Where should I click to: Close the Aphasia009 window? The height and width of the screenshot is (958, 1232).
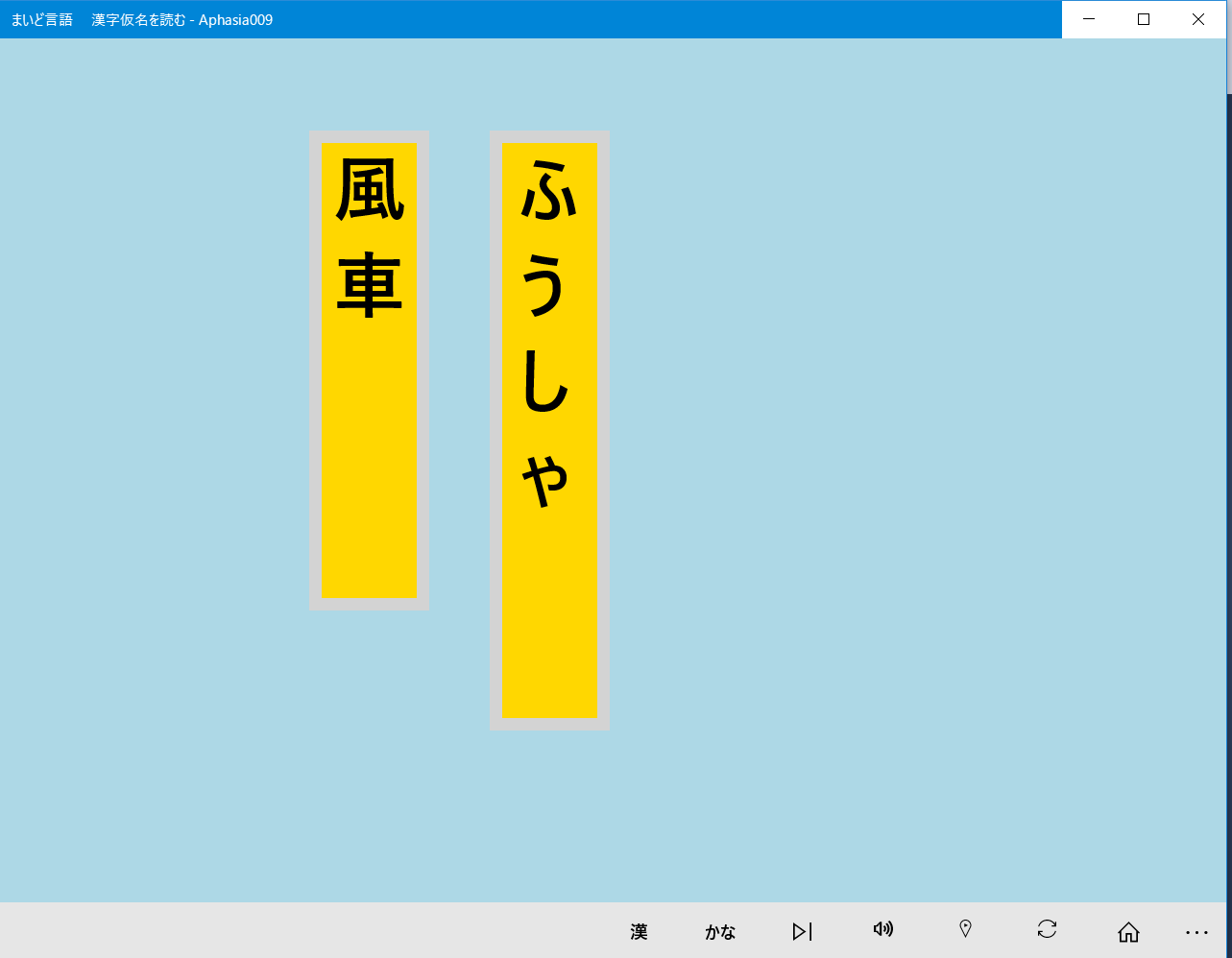(1198, 19)
